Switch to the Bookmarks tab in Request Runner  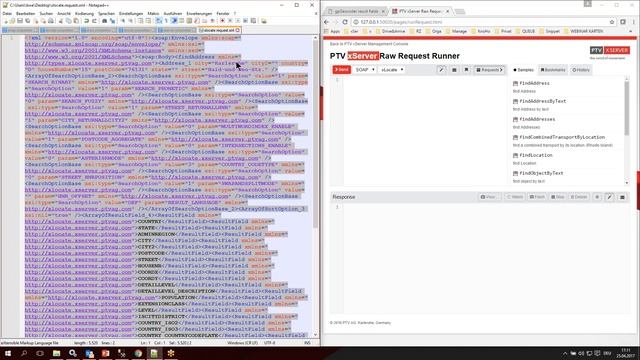tap(553, 70)
